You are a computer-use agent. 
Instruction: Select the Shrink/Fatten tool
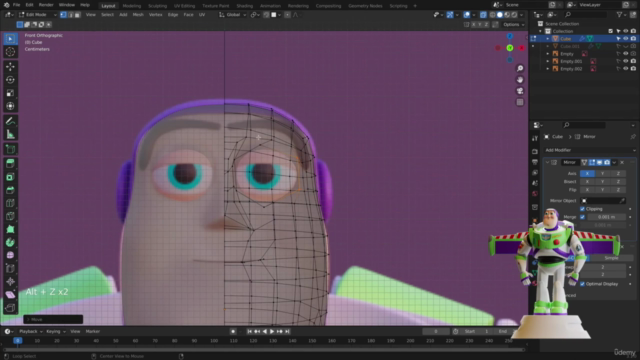(10, 281)
